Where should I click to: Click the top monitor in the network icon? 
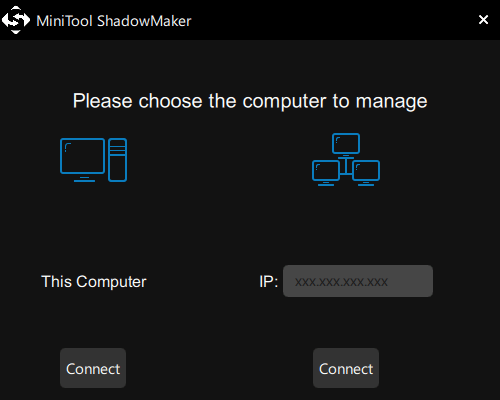coord(346,143)
